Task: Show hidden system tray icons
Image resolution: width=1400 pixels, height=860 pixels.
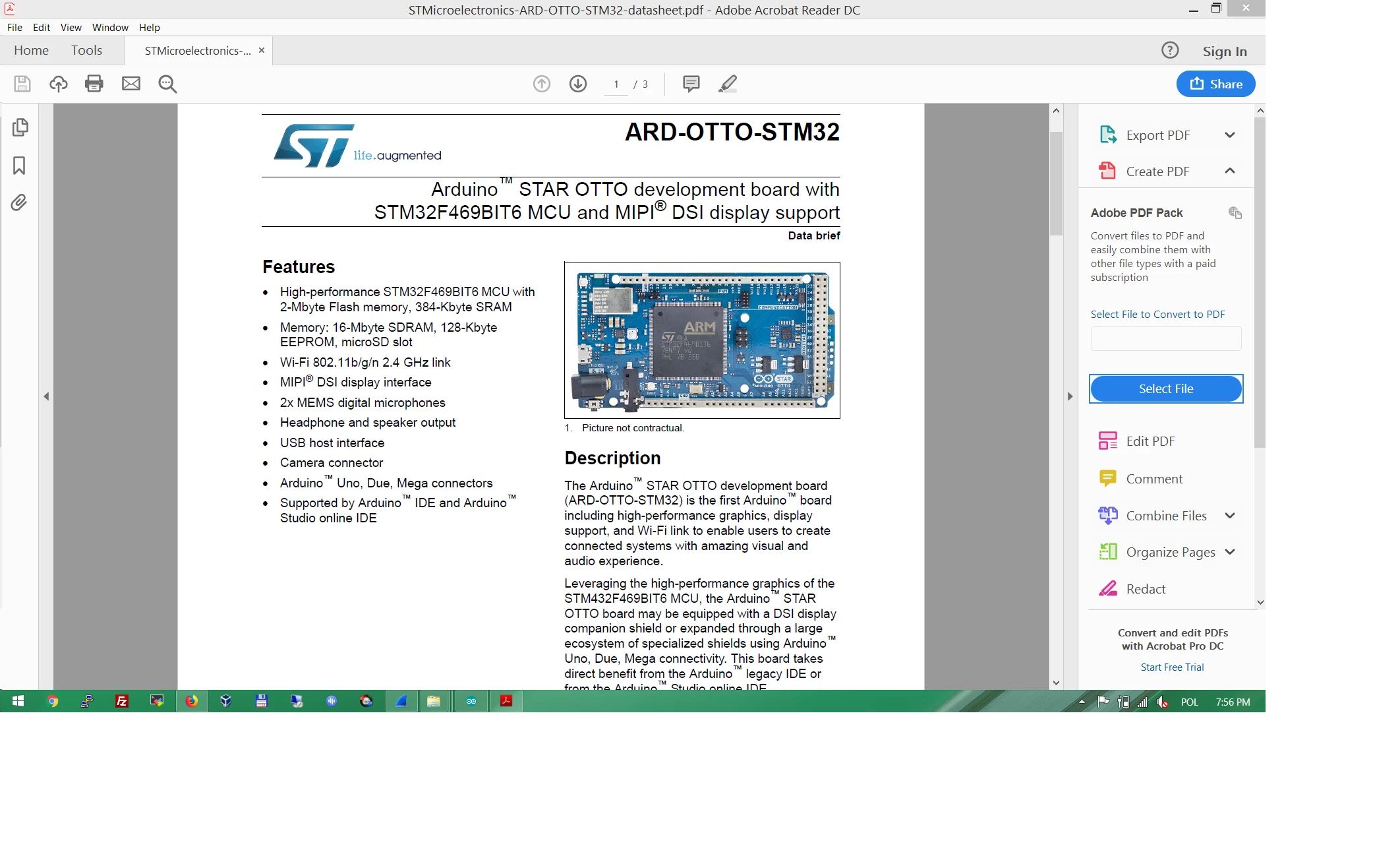Action: tap(1082, 702)
